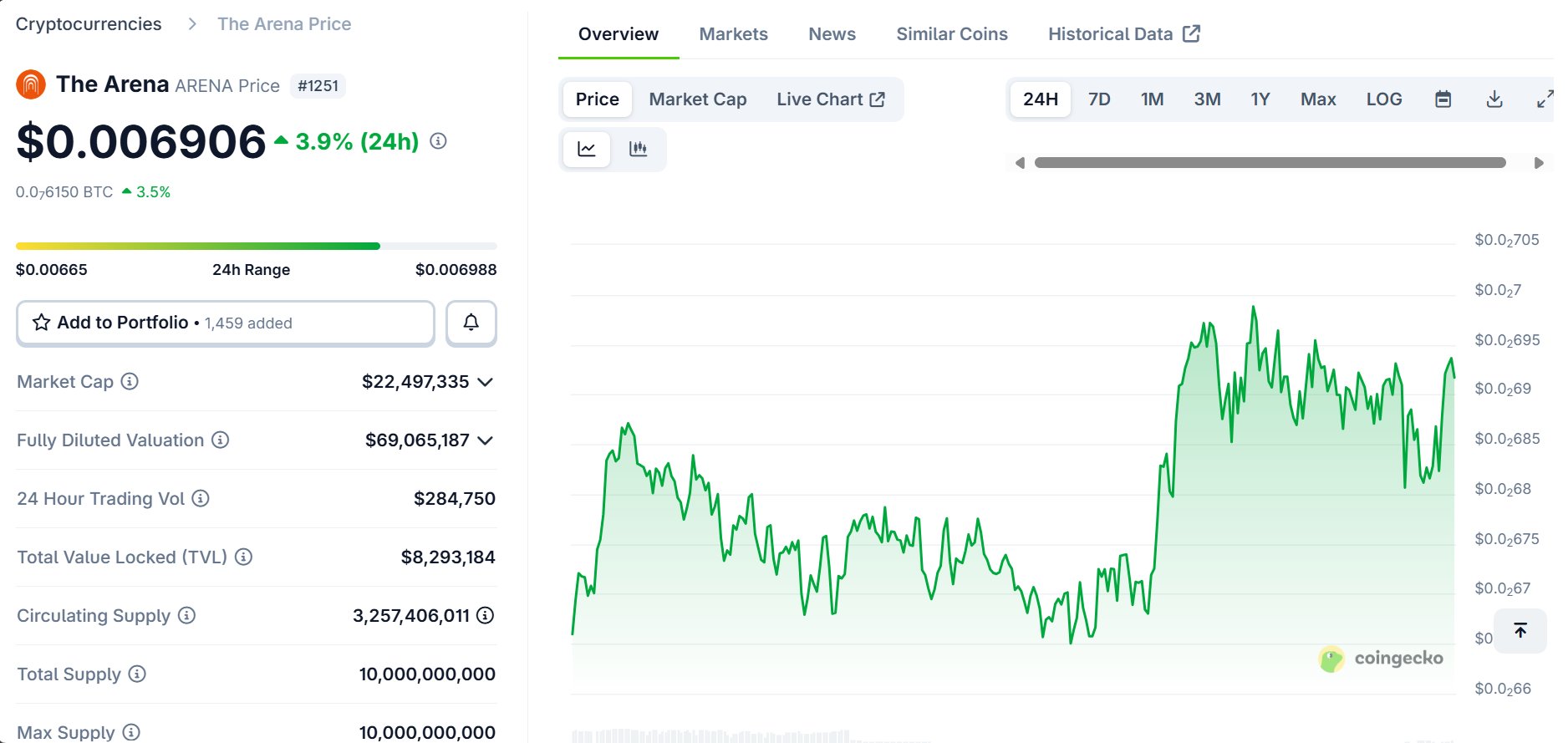
Task: Show info for Total Value Locked
Action: (243, 557)
